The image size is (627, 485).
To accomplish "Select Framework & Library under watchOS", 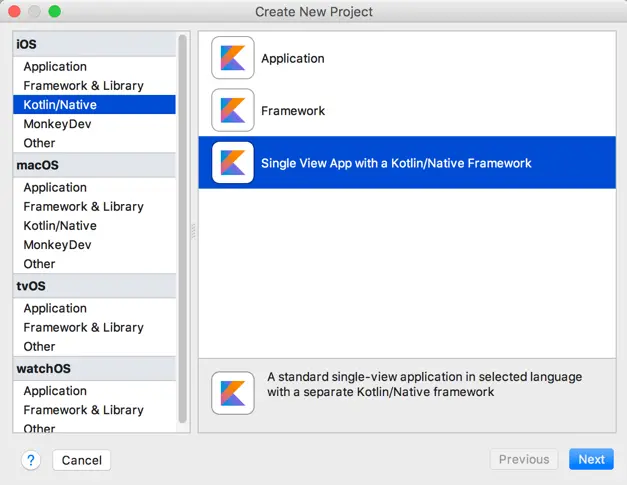I will point(94,410).
